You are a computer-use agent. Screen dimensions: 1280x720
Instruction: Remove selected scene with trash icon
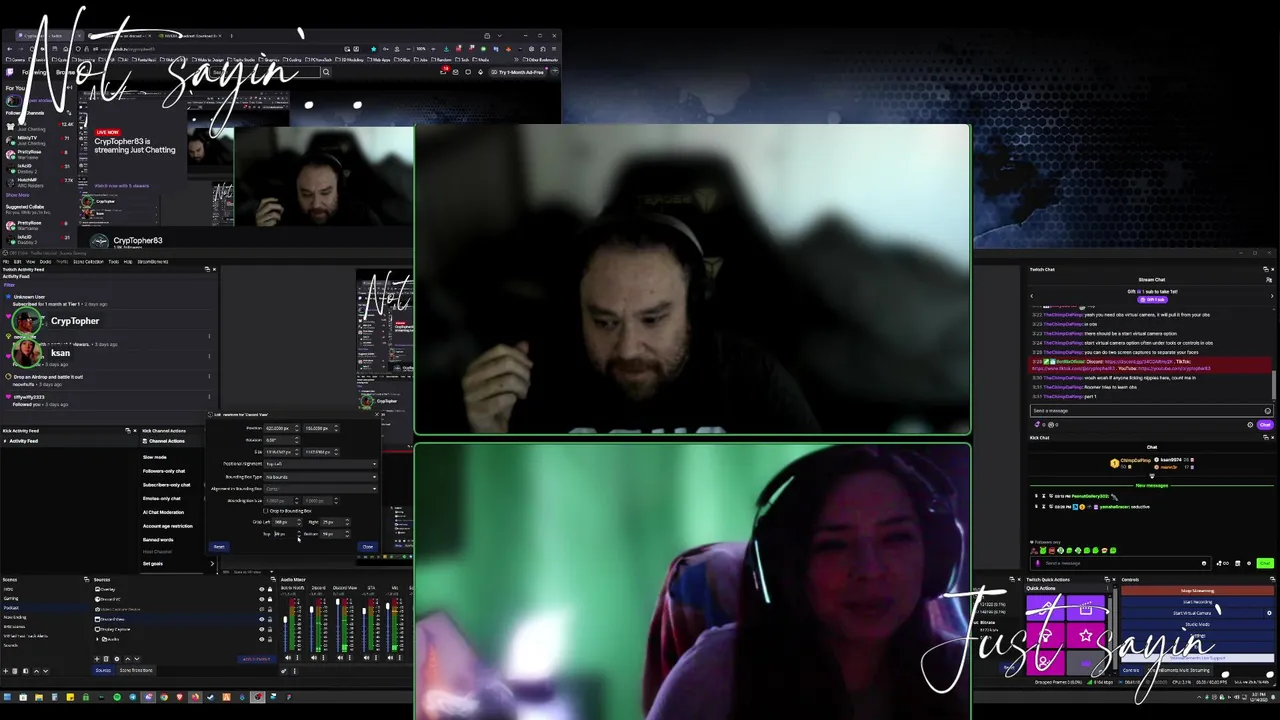pos(14,671)
